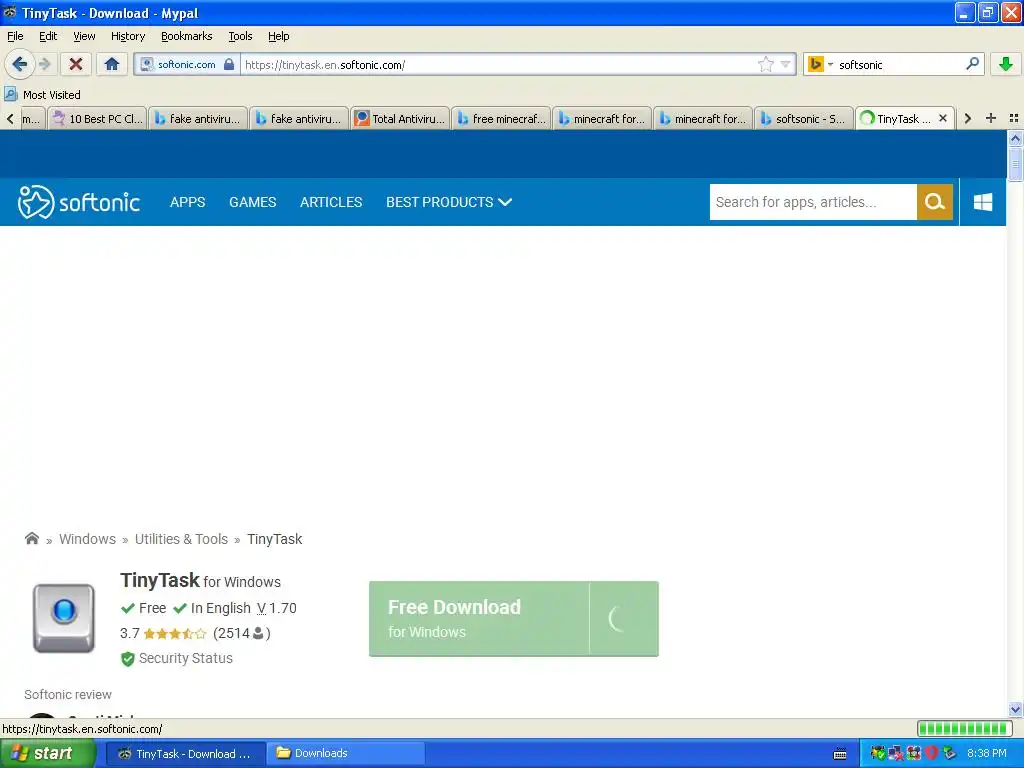The image size is (1024, 768).
Task: Bookmark this page with the star icon
Action: [x=765, y=64]
